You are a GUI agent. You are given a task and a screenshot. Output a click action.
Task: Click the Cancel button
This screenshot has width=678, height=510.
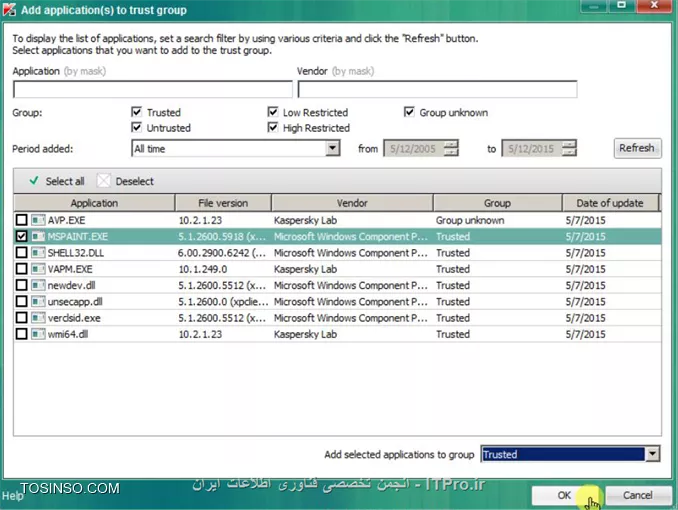tap(638, 495)
